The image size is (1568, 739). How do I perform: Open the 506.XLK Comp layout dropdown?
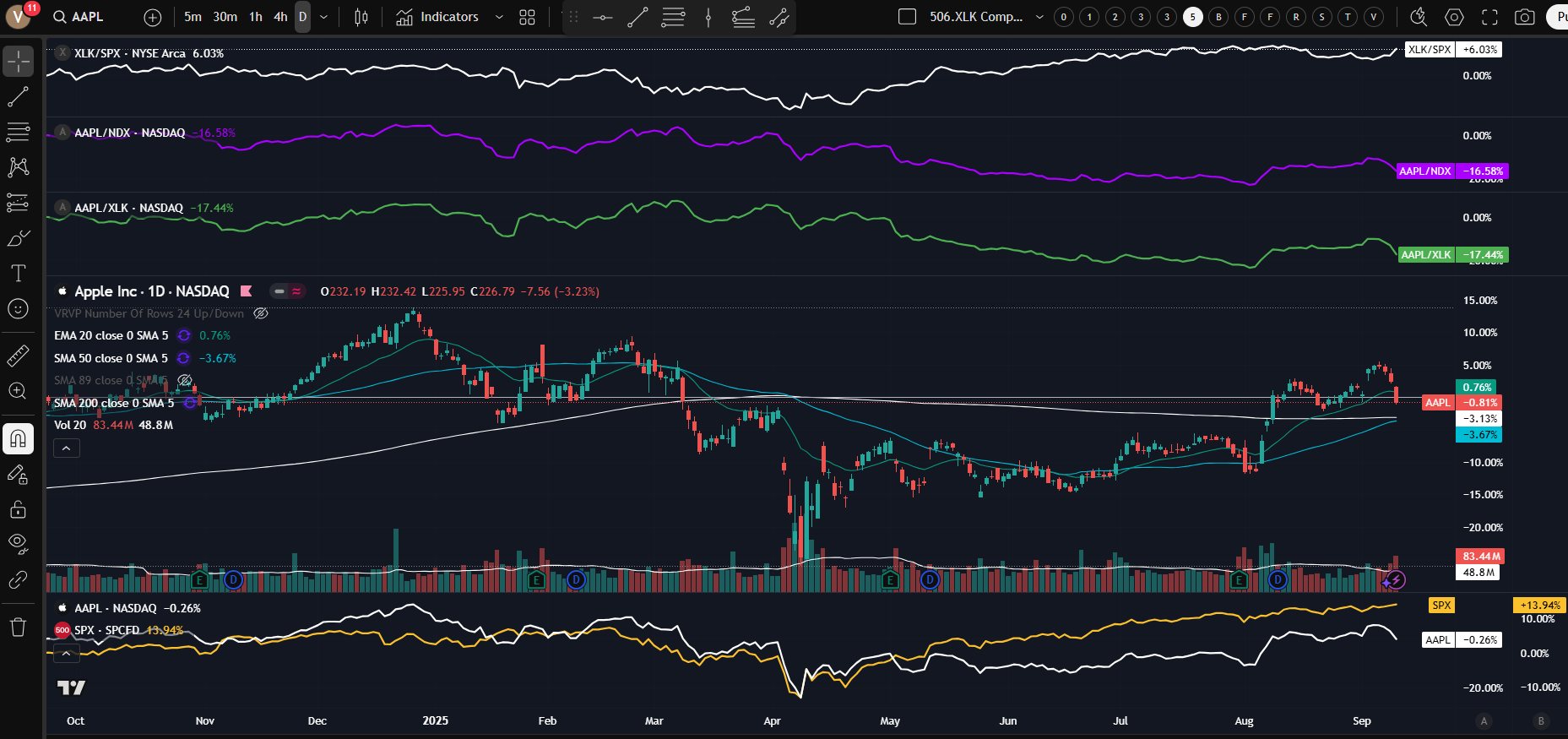pos(1039,17)
